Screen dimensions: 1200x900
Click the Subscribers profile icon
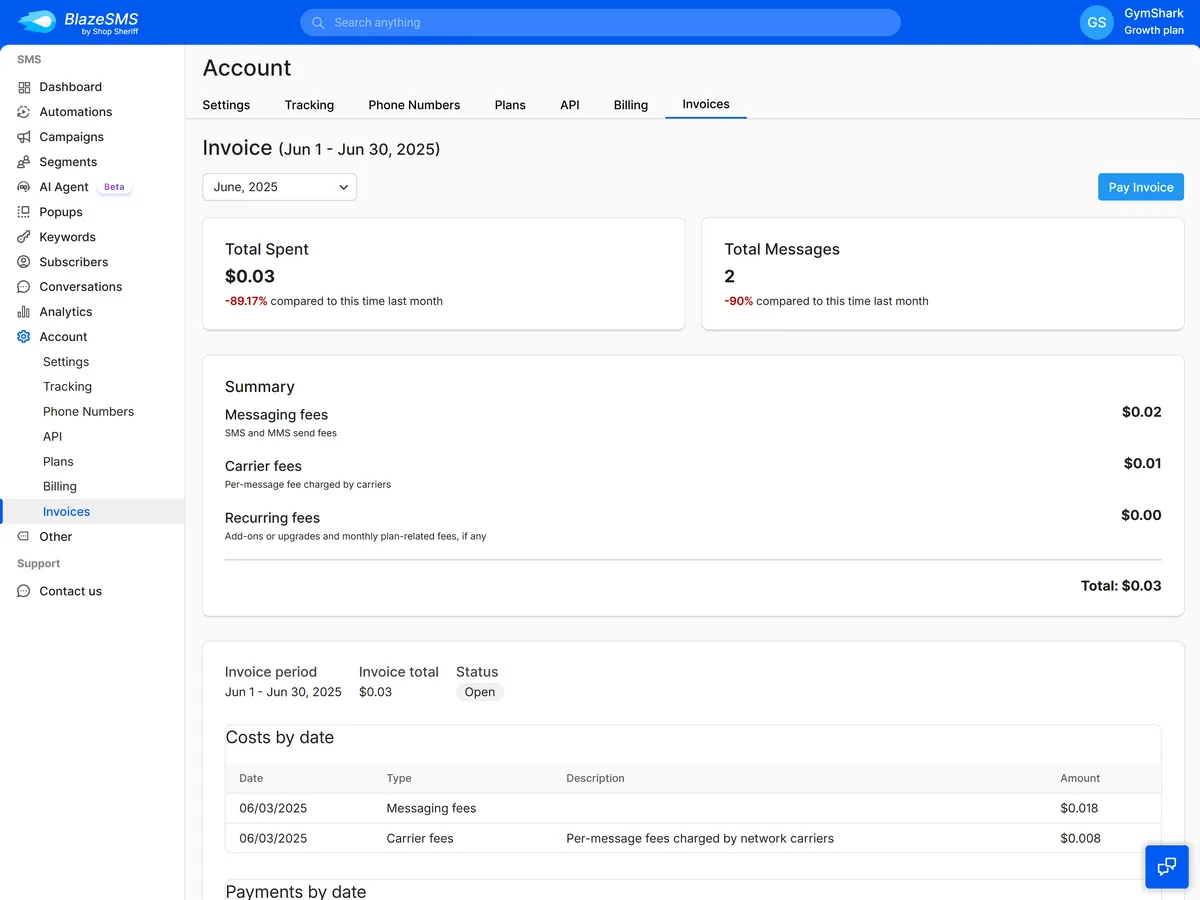22,262
